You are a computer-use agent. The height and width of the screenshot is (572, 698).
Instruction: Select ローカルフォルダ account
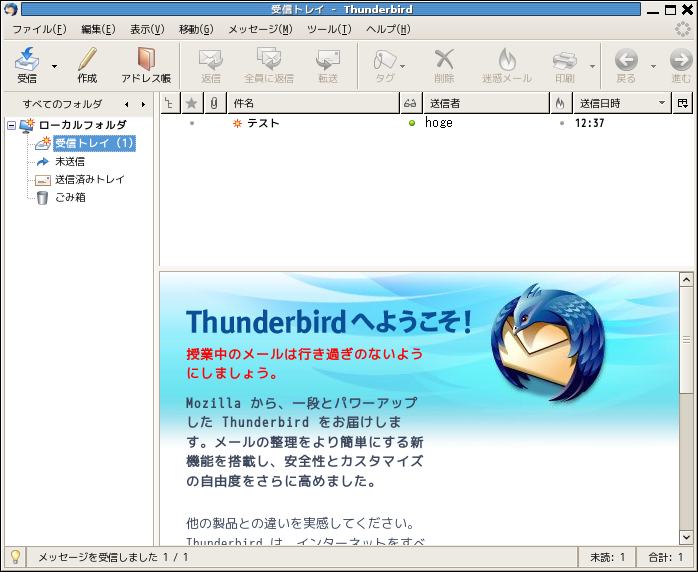coord(83,125)
